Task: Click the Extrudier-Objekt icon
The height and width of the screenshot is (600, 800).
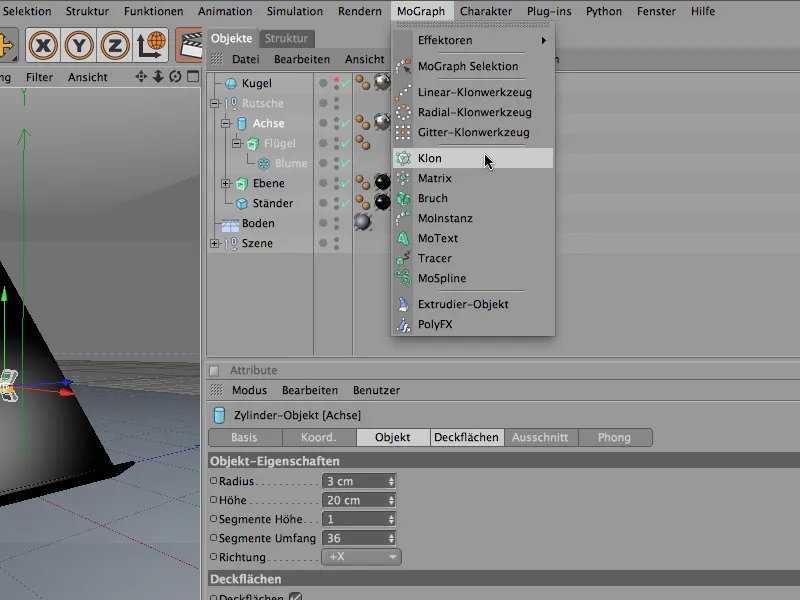Action: tap(402, 304)
